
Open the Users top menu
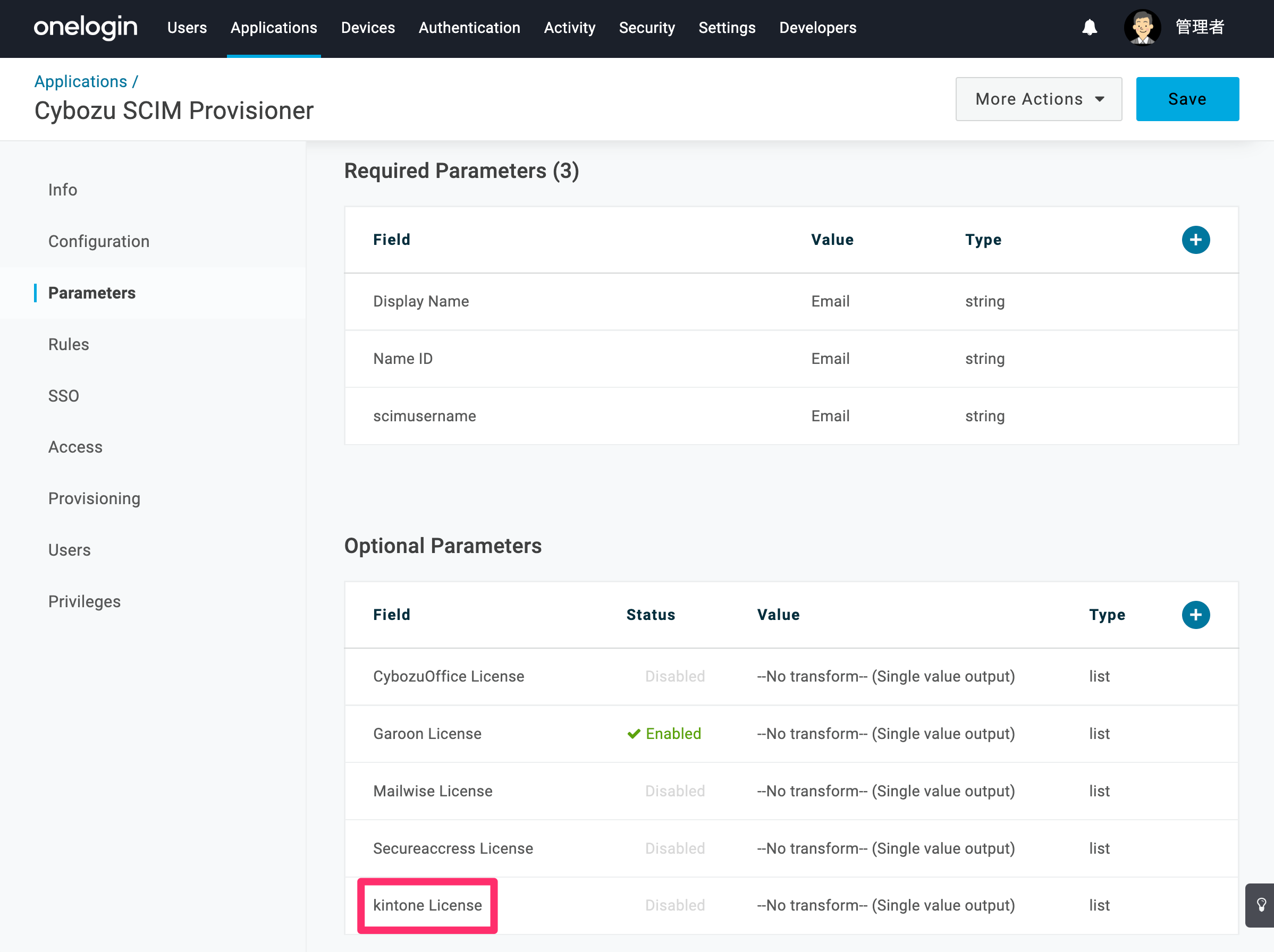point(187,28)
